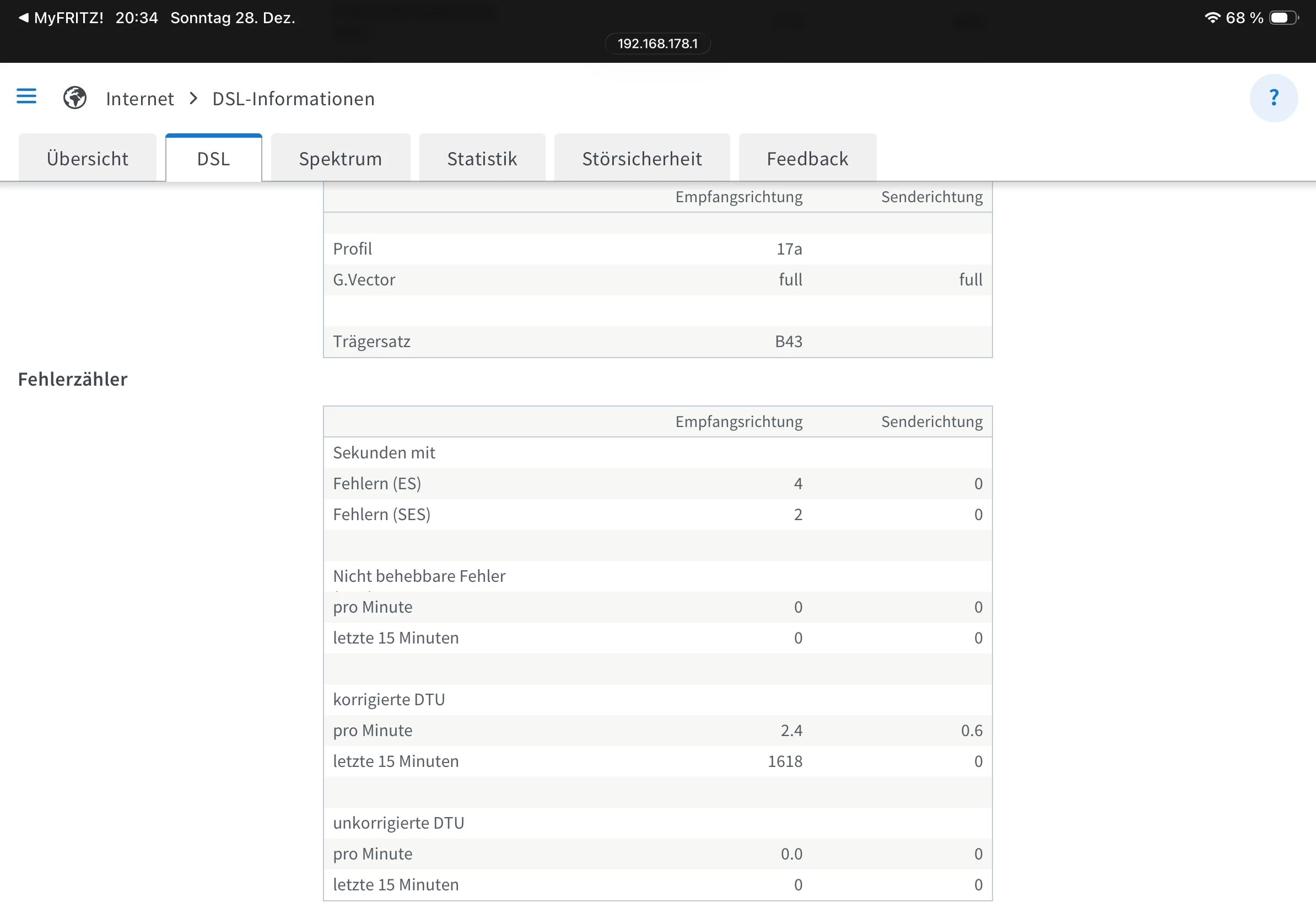1316x919 pixels.
Task: Open the help question mark button
Action: pos(1273,98)
